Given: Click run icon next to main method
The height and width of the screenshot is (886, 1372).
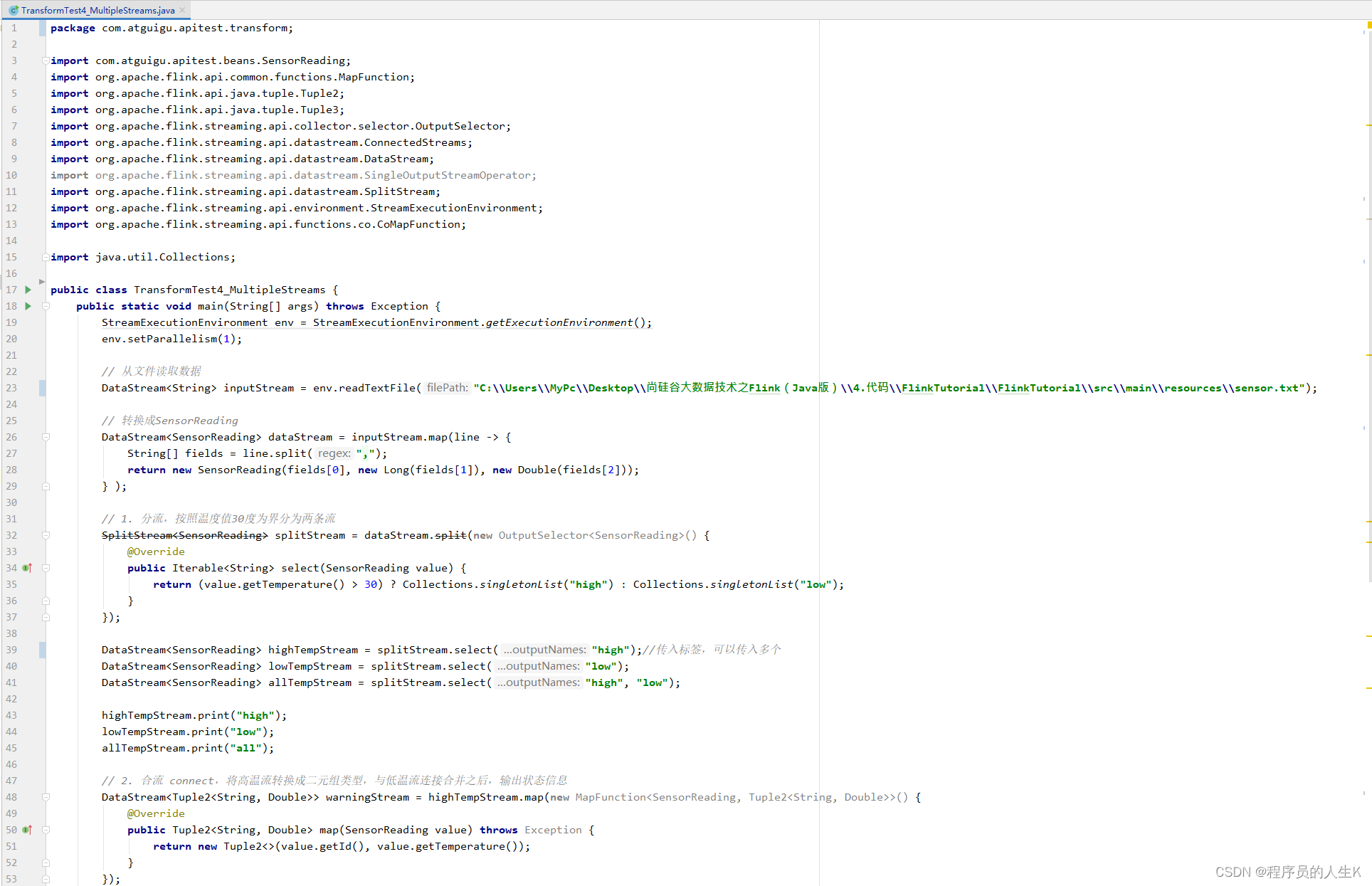Looking at the screenshot, I should tap(28, 306).
